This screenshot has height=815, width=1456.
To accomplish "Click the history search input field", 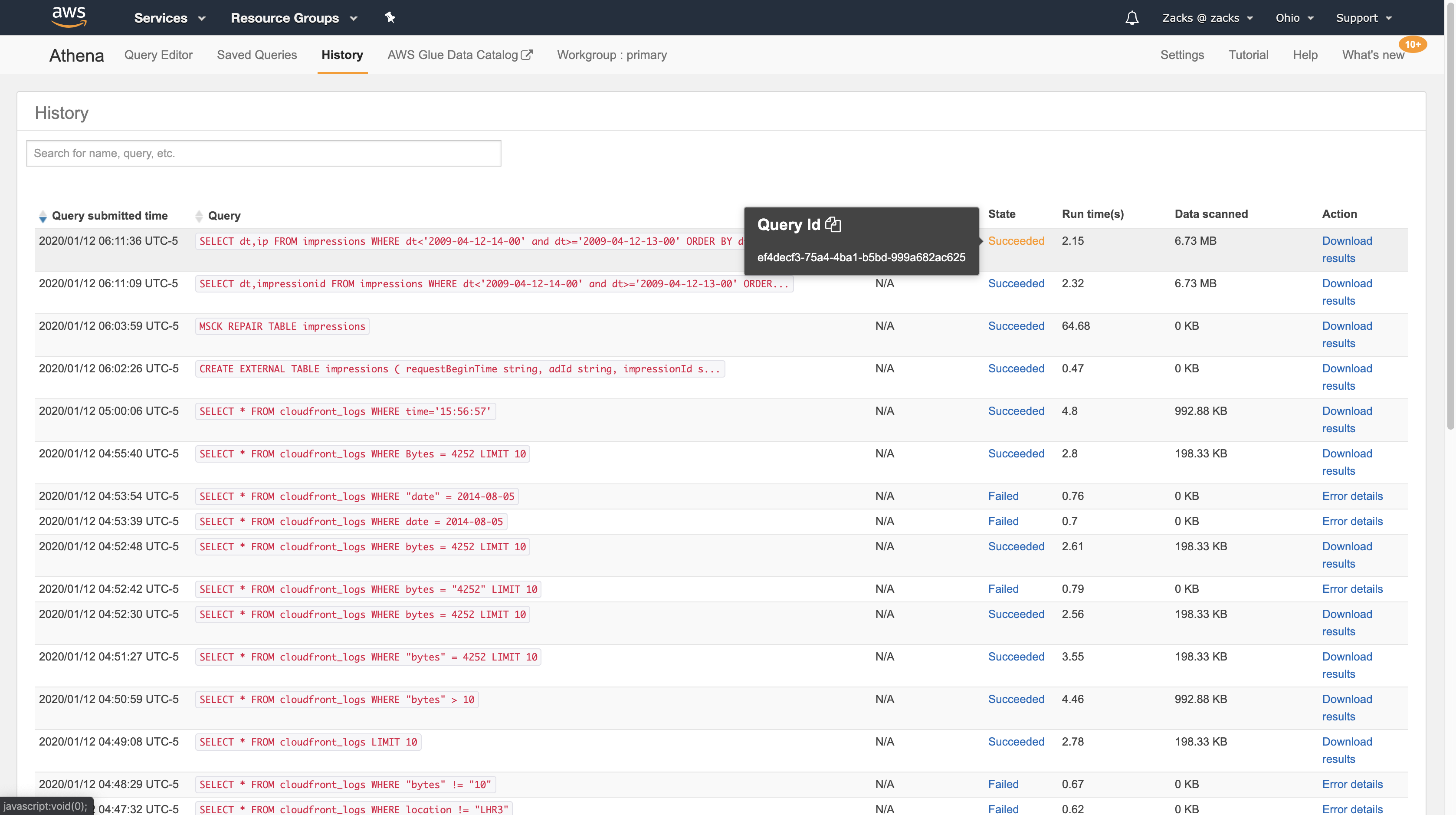I will pyautogui.click(x=263, y=153).
